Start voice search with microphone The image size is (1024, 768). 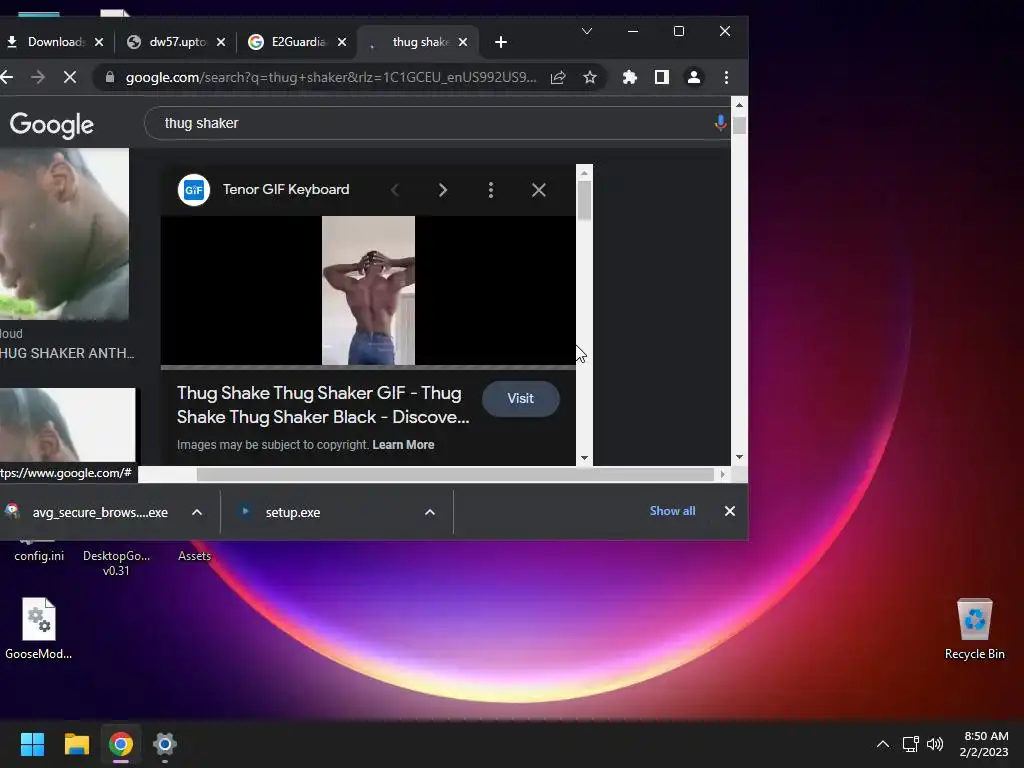720,123
